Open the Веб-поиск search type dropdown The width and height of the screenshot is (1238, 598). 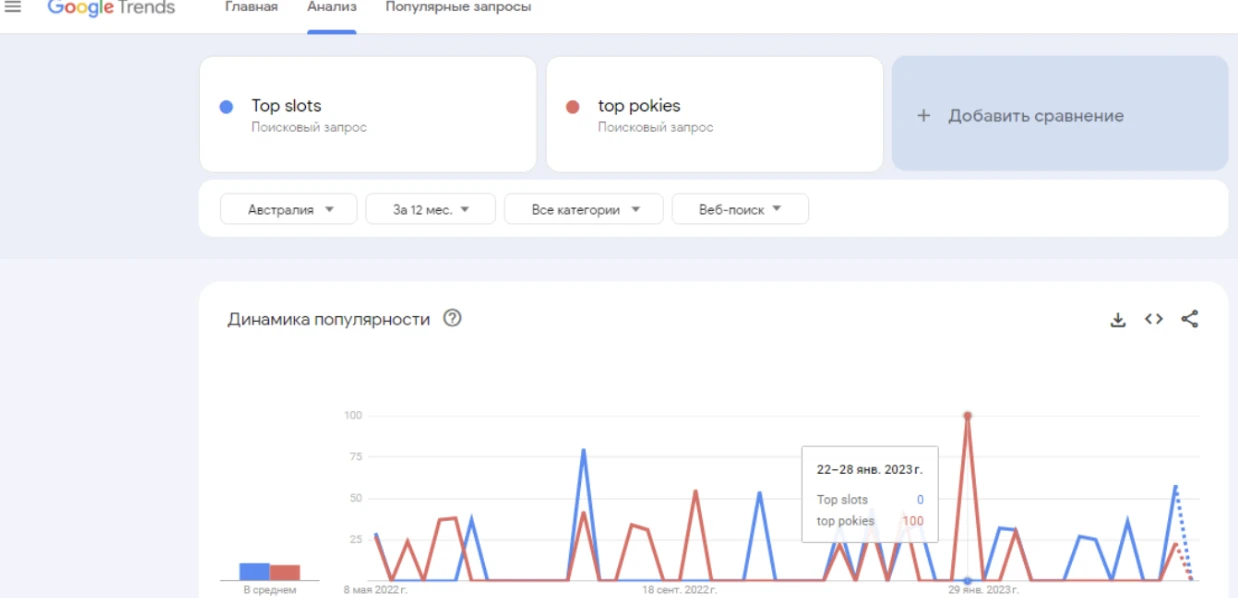[740, 210]
